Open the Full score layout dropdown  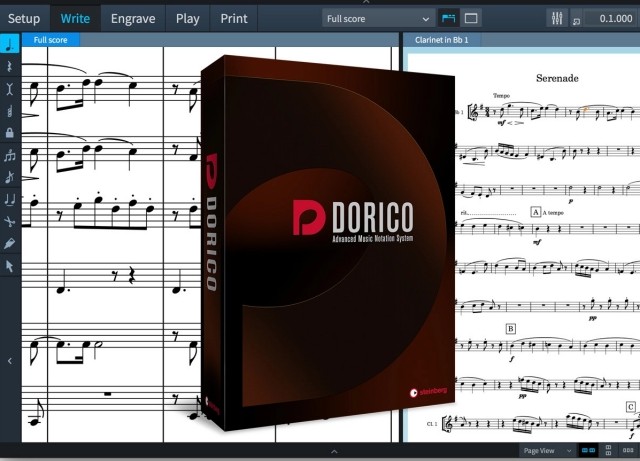click(x=378, y=18)
